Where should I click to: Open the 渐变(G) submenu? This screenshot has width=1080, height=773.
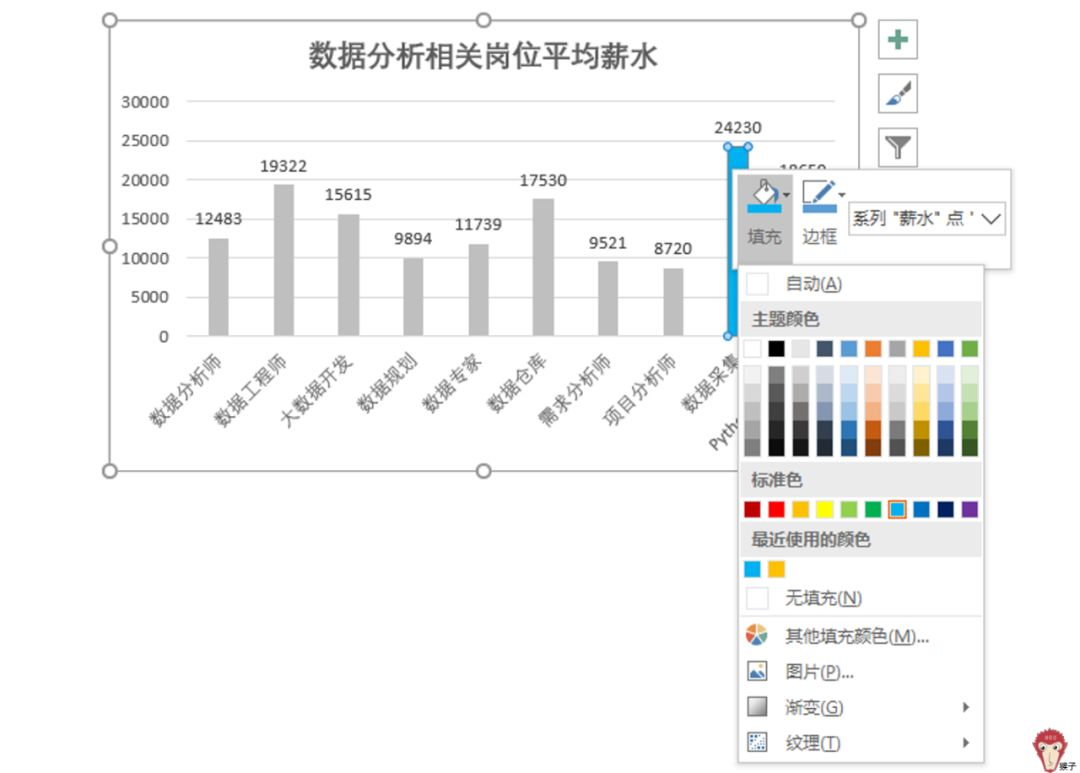861,707
